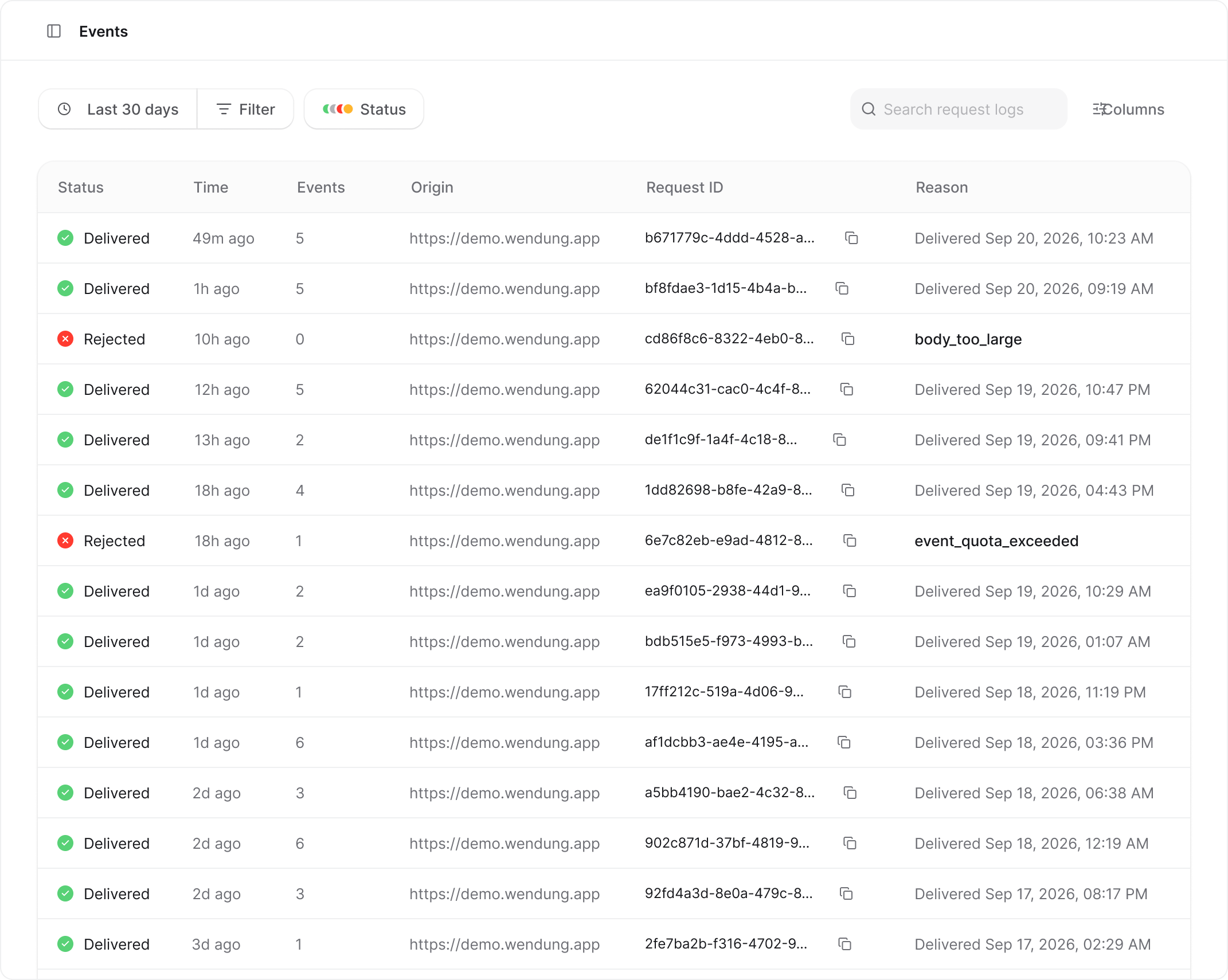Toggle the sidebar panel icon
Image resolution: width=1228 pixels, height=980 pixels.
pos(54,31)
